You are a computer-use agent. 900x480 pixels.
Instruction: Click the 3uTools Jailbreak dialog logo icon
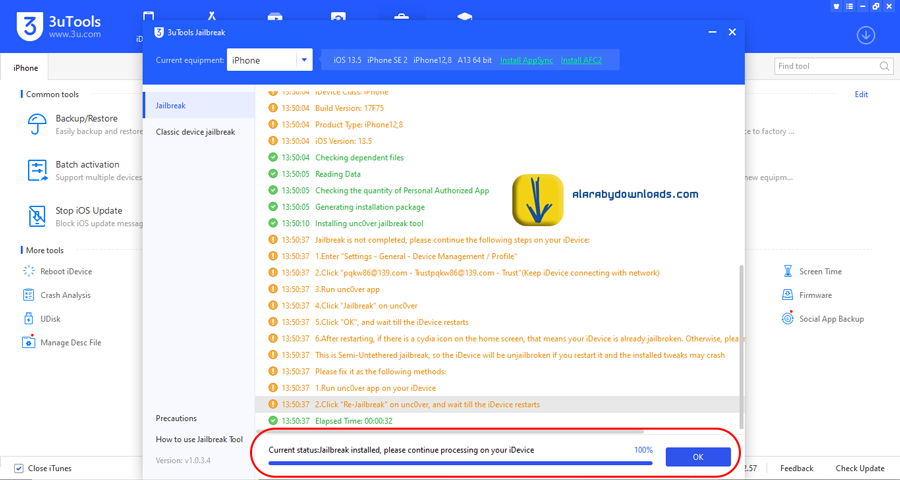(x=159, y=33)
